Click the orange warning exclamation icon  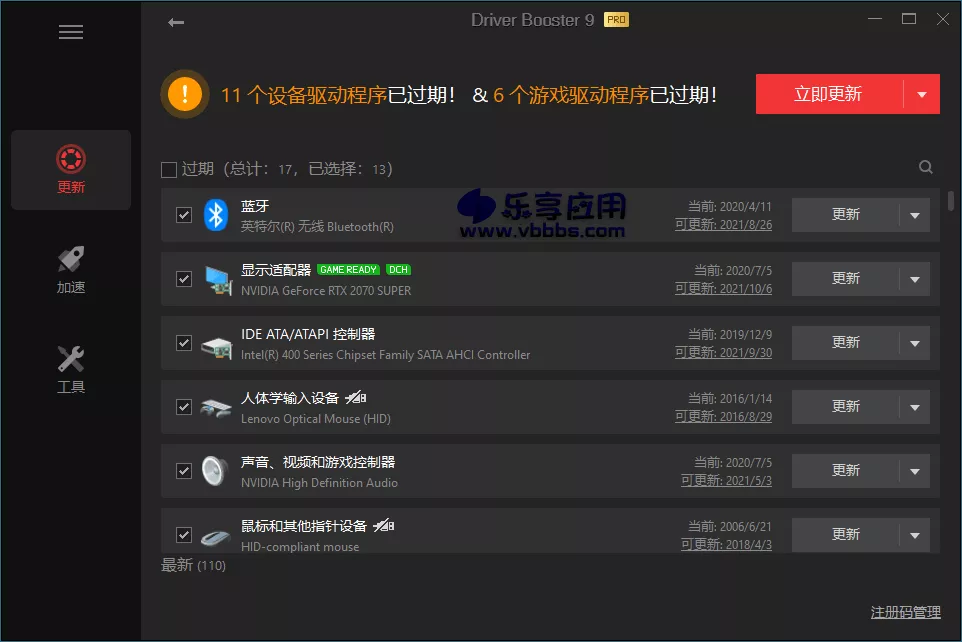185,93
